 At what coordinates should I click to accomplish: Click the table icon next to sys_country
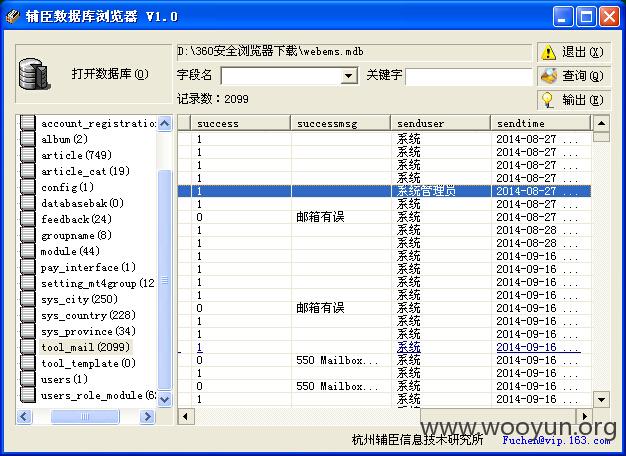pos(28,315)
